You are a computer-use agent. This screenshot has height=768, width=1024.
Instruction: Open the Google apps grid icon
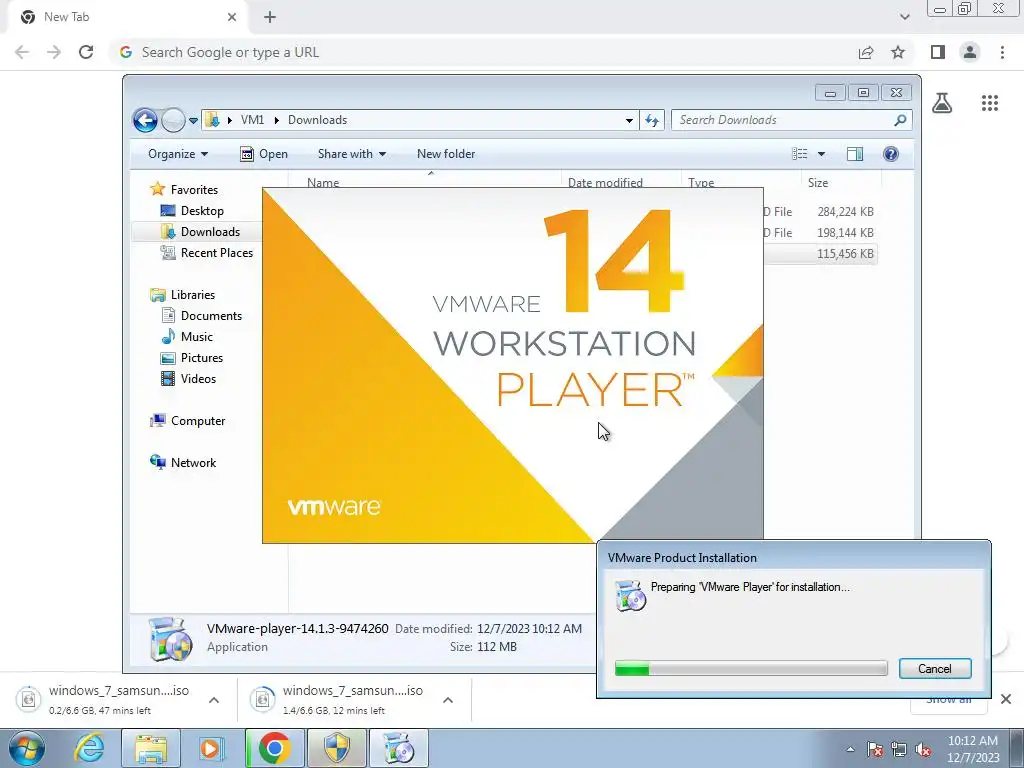pos(990,103)
